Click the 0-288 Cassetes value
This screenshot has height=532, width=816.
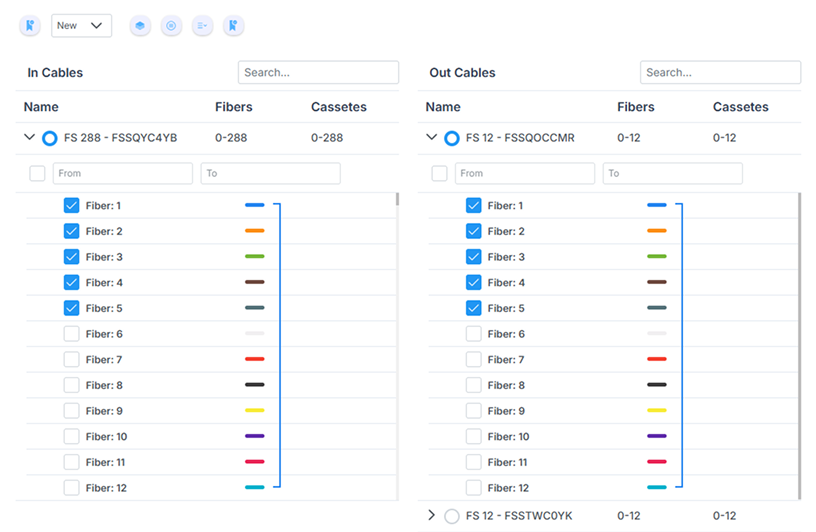327,138
